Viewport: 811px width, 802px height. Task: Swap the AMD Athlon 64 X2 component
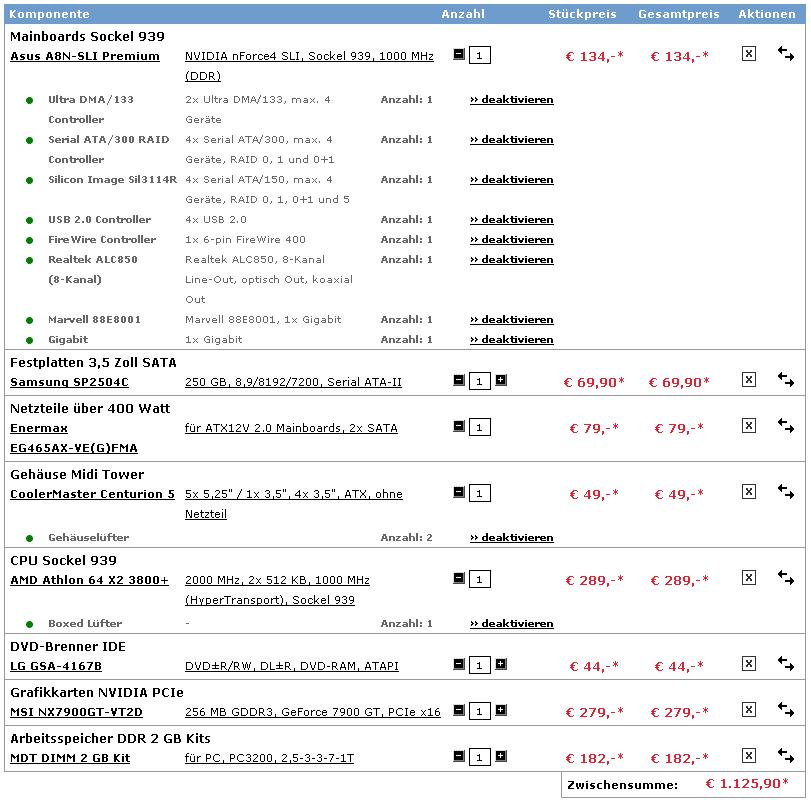[786, 578]
